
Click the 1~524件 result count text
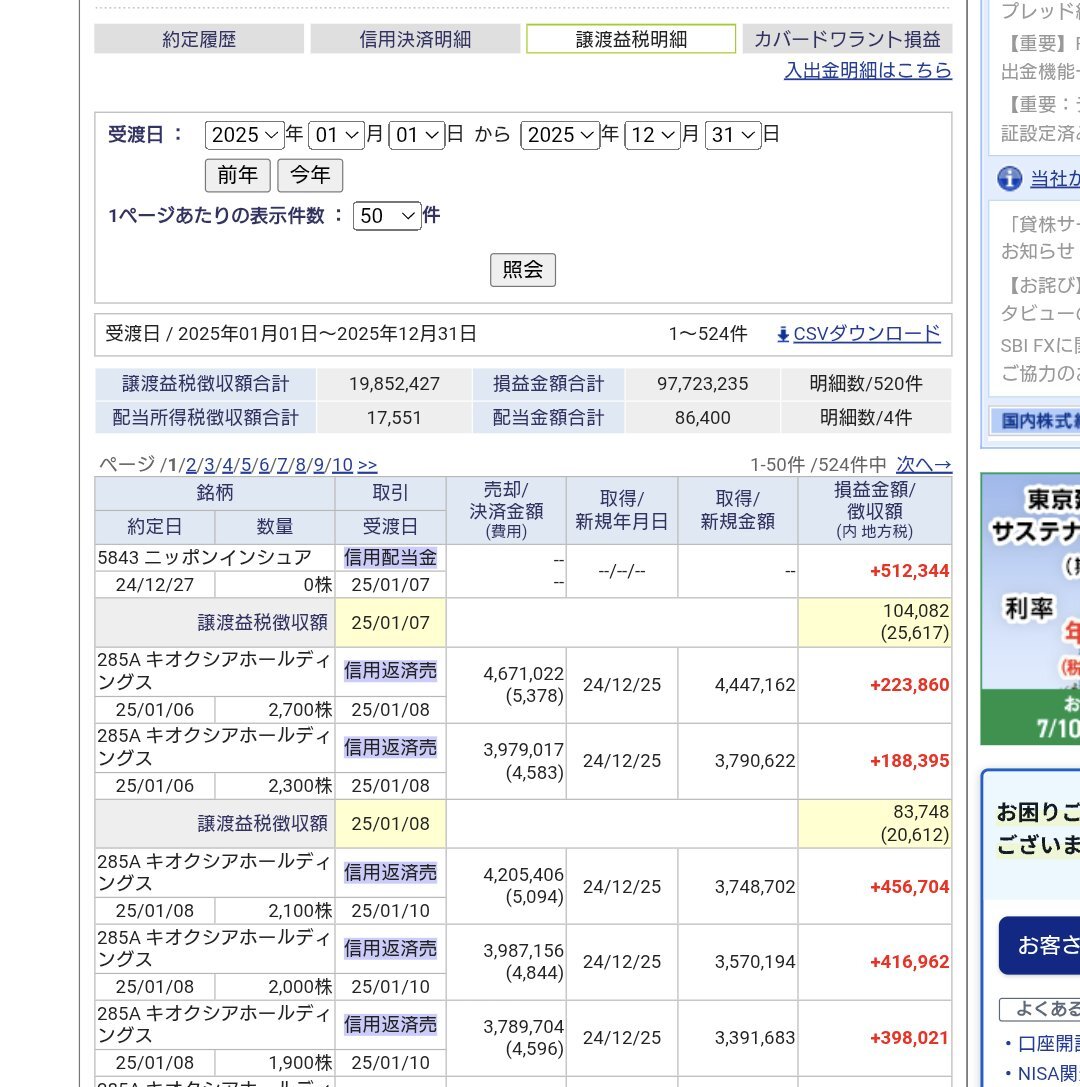click(x=708, y=334)
